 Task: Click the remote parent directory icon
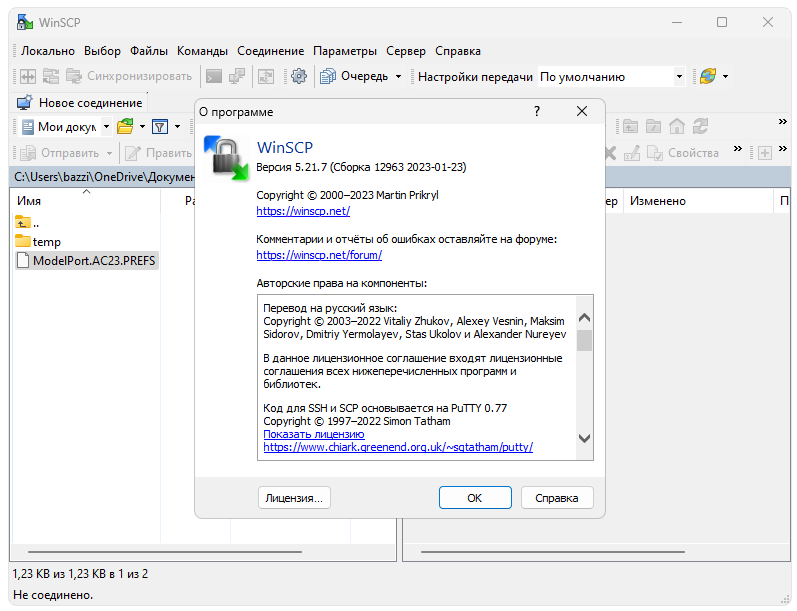[x=630, y=127]
